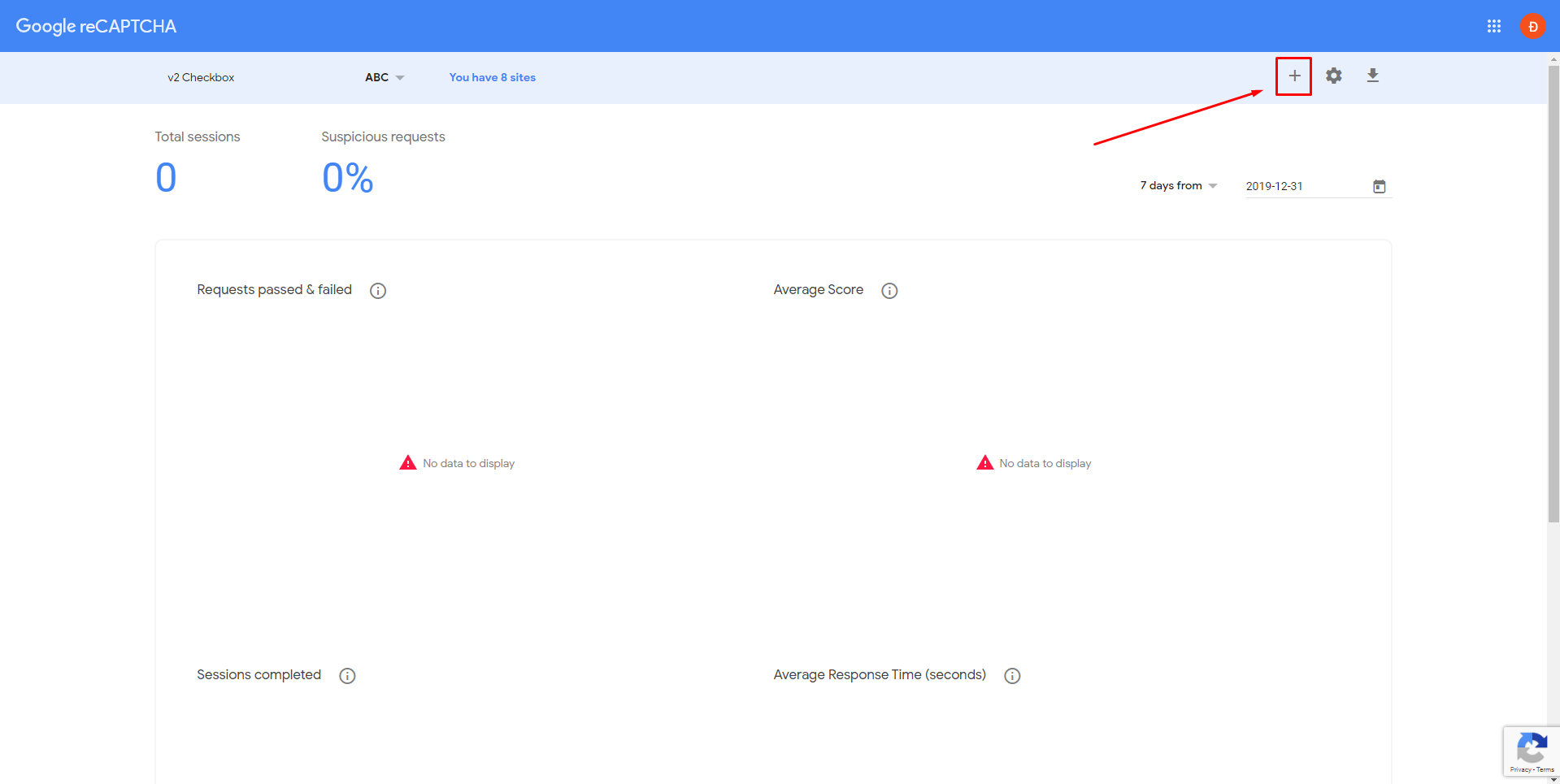Click the plus icon to create a site
Image resolution: width=1560 pixels, height=784 pixels.
point(1293,76)
